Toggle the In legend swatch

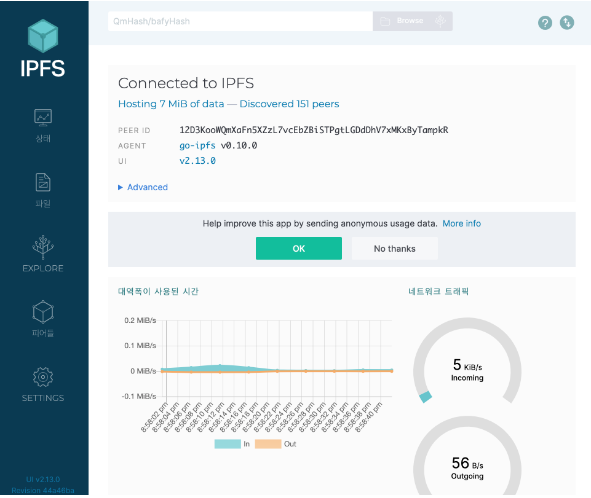227,444
